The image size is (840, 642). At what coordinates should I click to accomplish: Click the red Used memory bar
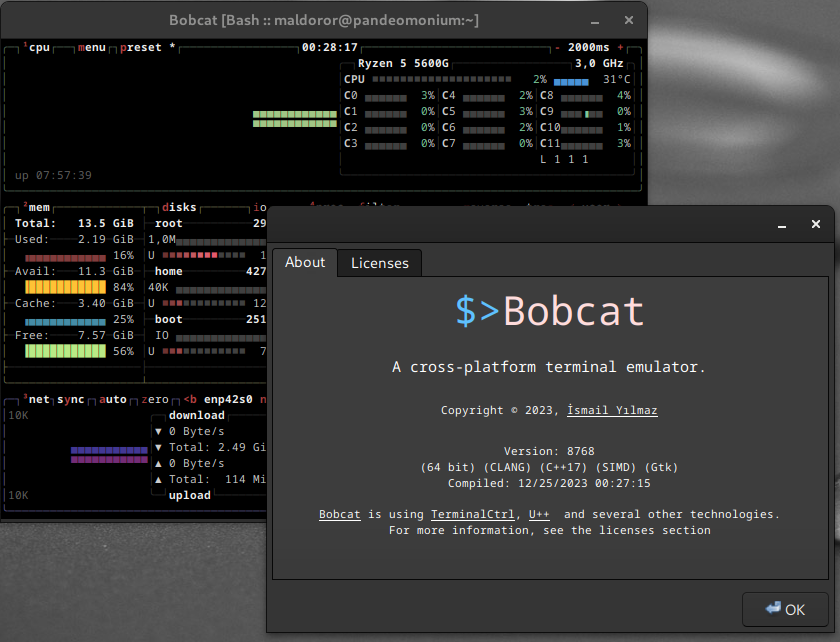coord(65,257)
